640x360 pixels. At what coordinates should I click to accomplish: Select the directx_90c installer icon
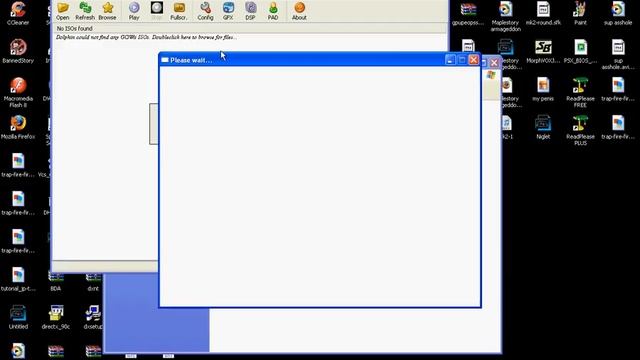[56, 317]
